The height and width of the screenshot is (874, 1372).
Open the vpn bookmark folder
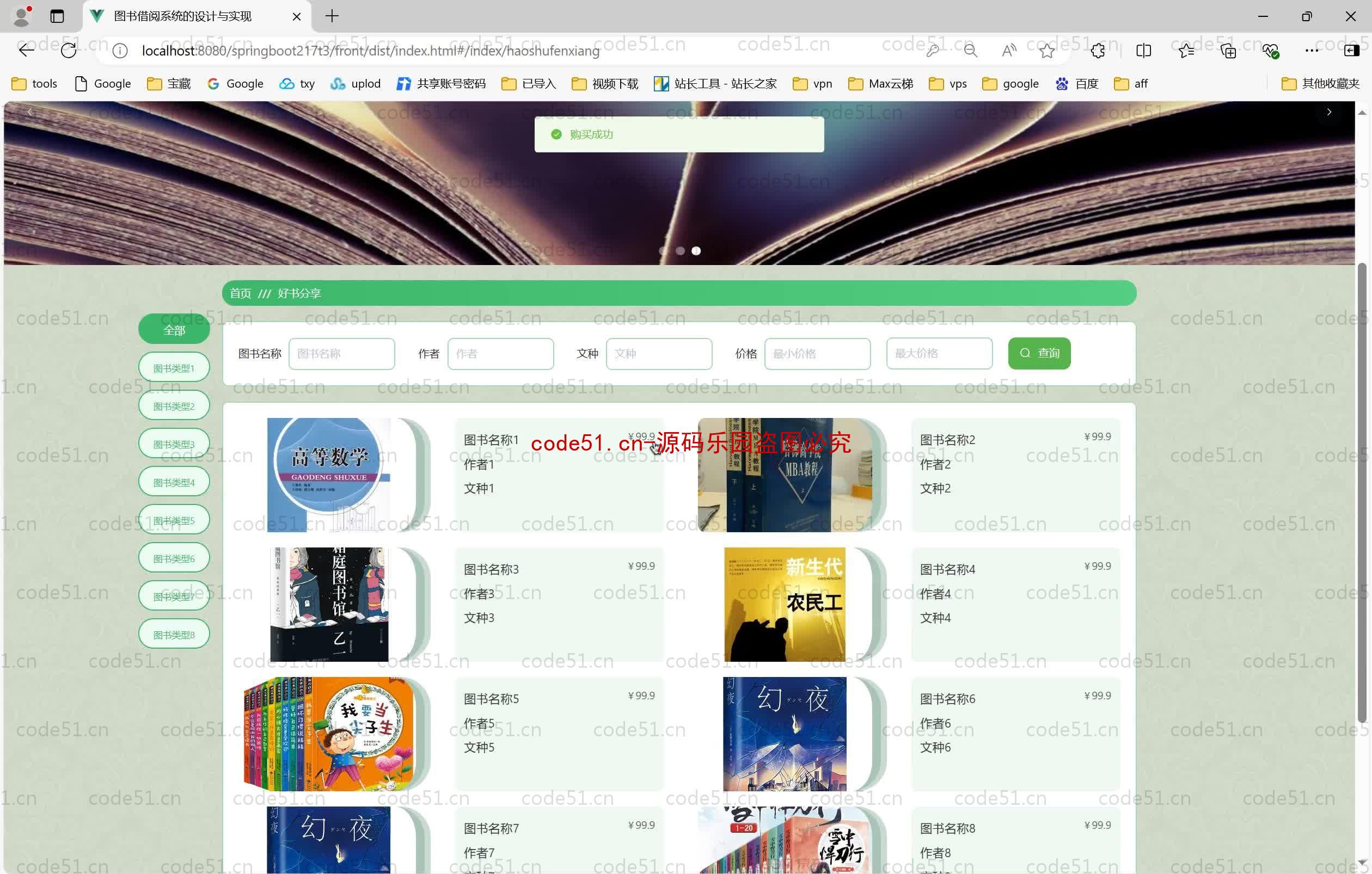812,84
